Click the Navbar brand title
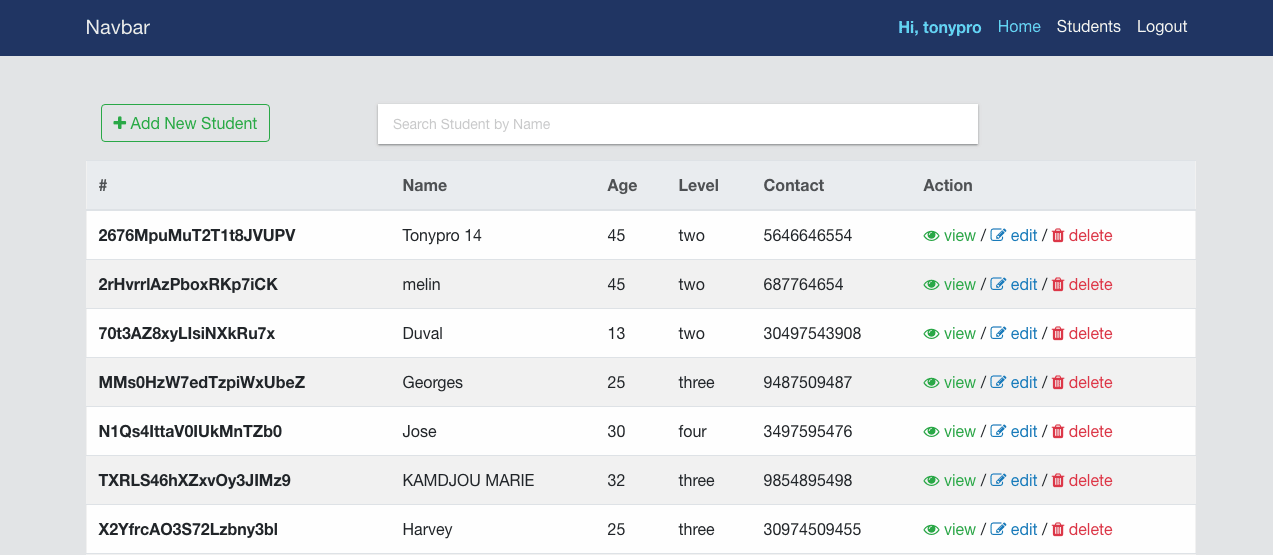Image resolution: width=1273 pixels, height=555 pixels. tap(118, 27)
